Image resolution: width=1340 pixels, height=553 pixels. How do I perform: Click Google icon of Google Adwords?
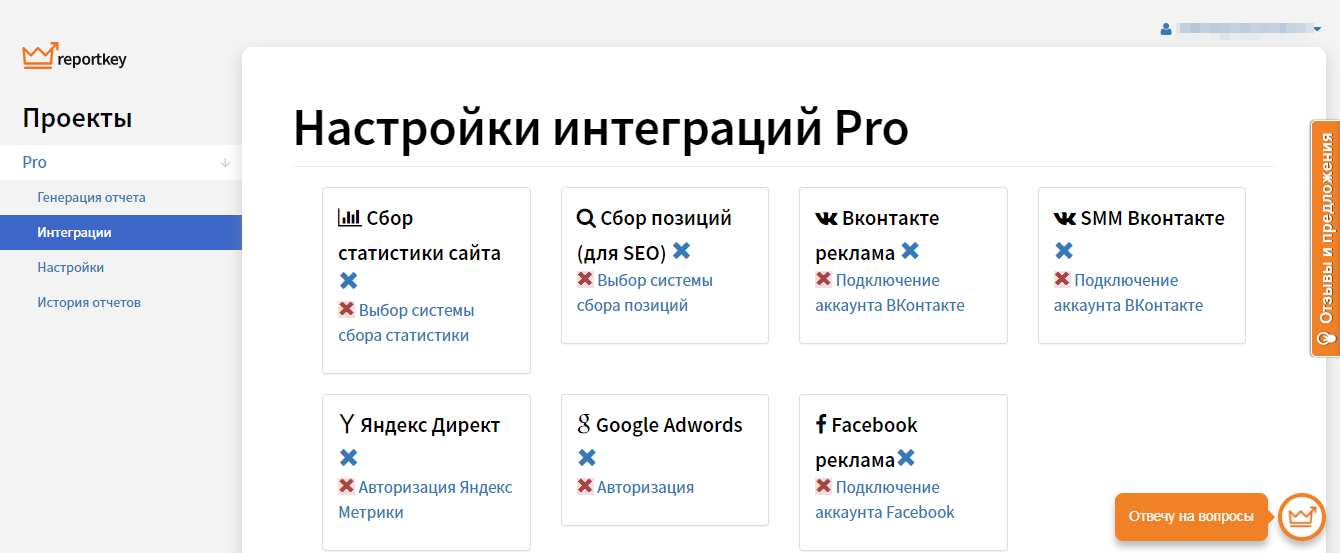(584, 424)
